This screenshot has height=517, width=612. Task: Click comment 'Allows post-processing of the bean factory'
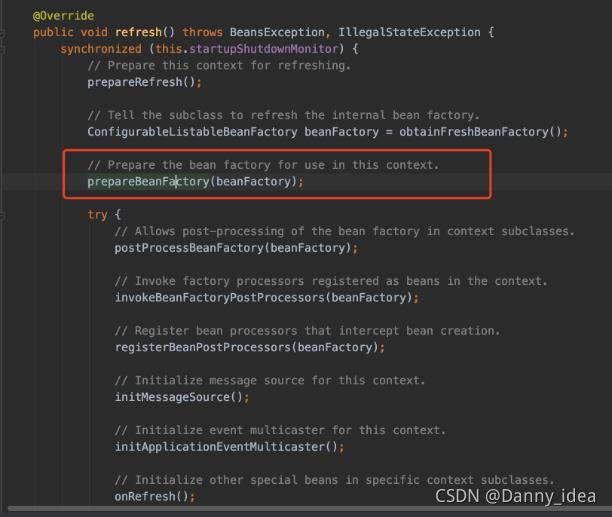(x=344, y=231)
